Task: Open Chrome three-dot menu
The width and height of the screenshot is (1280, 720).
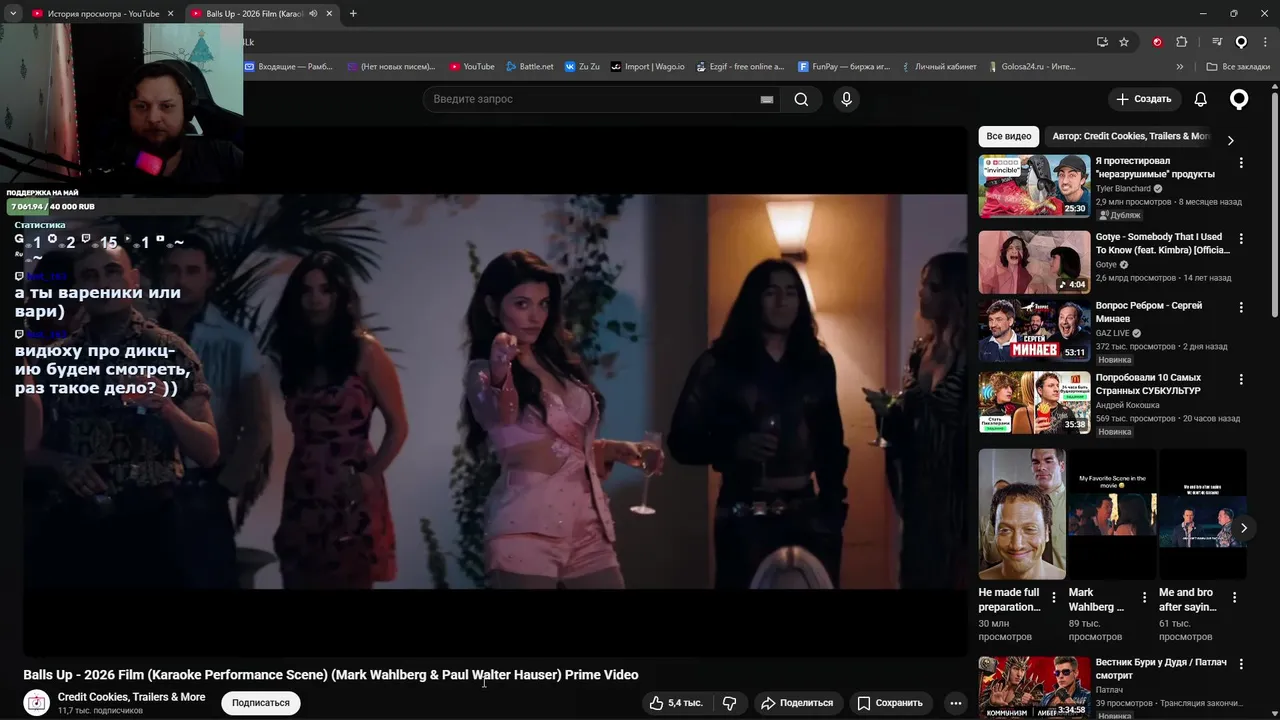Action: (1265, 42)
